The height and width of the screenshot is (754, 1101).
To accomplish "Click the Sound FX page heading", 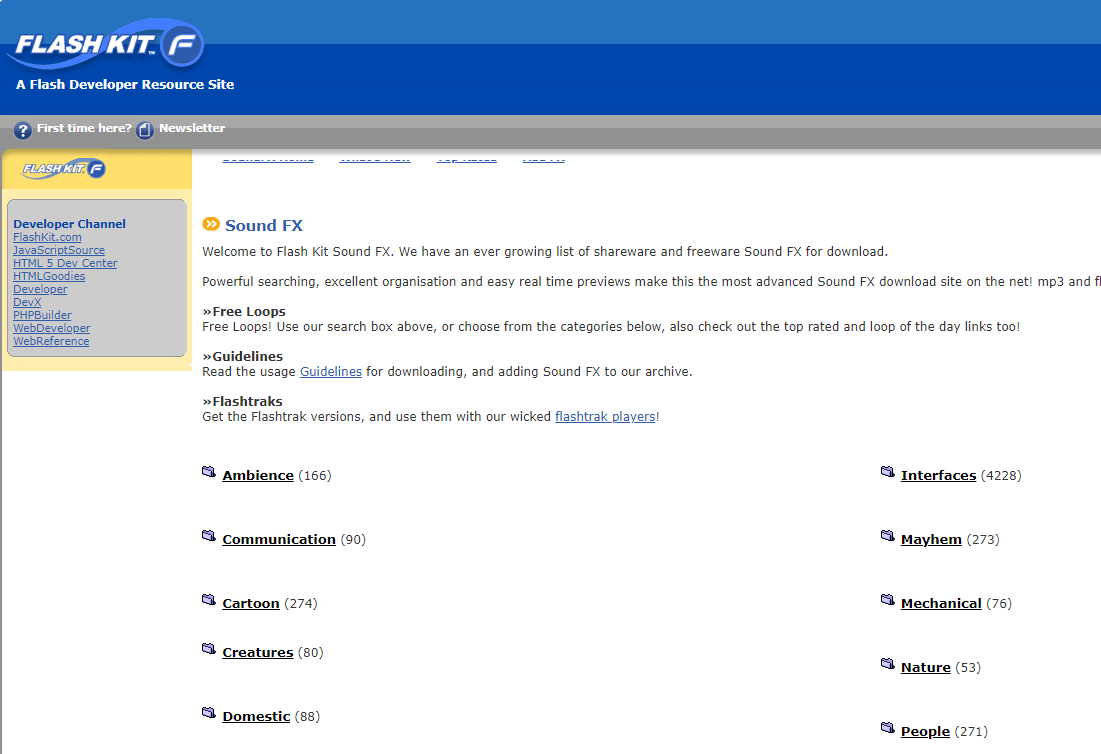I will [263, 225].
